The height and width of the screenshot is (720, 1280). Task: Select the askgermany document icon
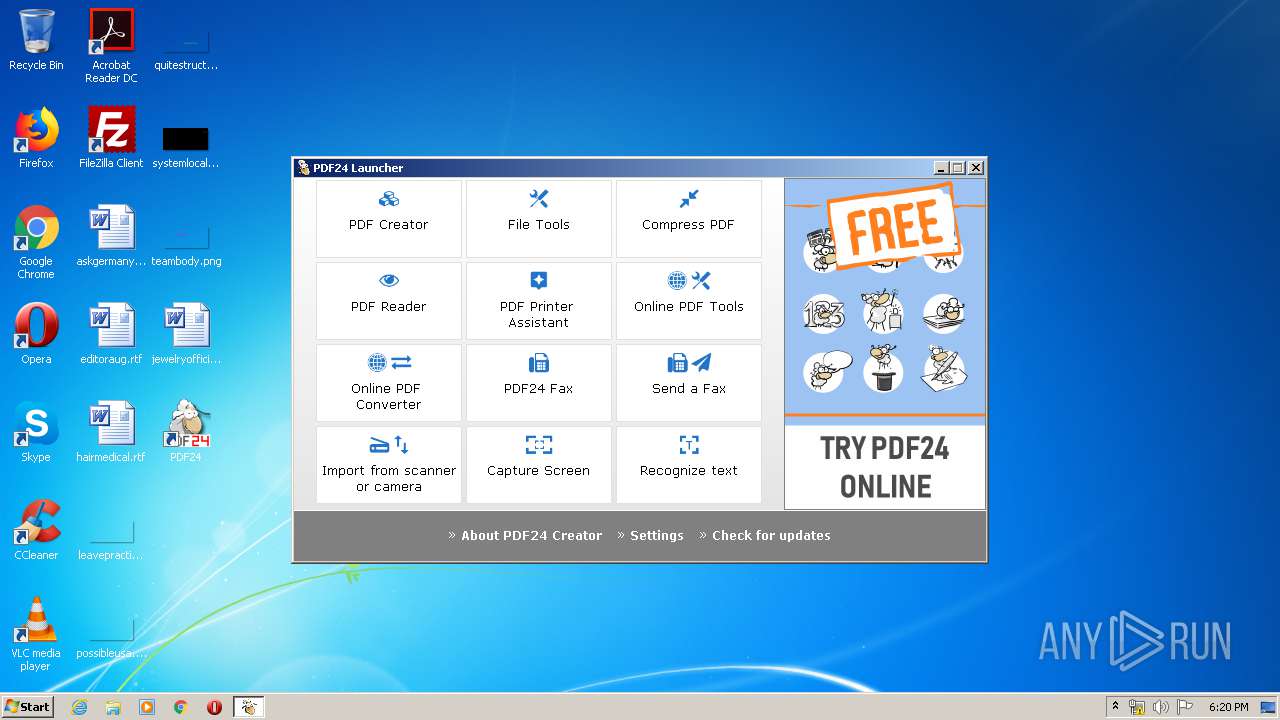pyautogui.click(x=111, y=236)
